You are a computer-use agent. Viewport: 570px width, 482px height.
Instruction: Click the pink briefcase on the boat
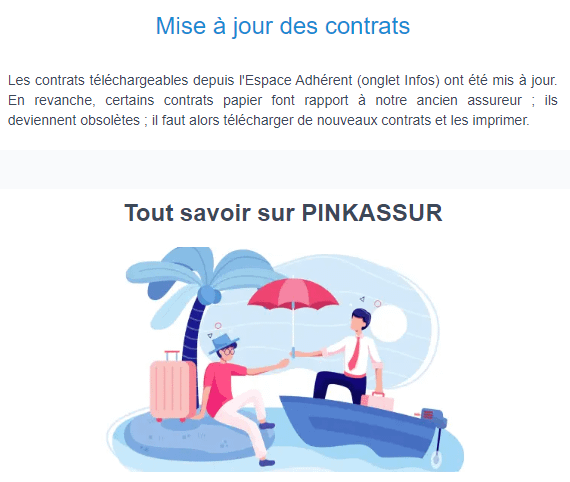click(x=378, y=401)
